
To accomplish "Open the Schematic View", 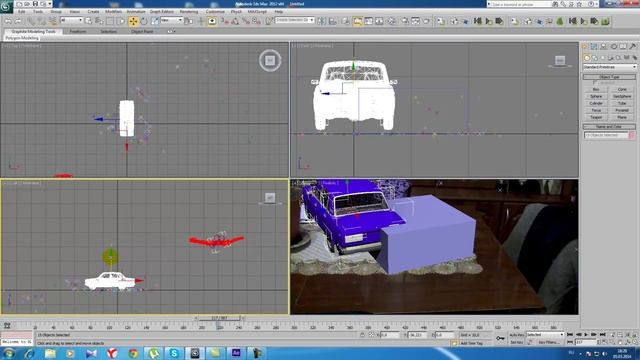I will 380,21.
